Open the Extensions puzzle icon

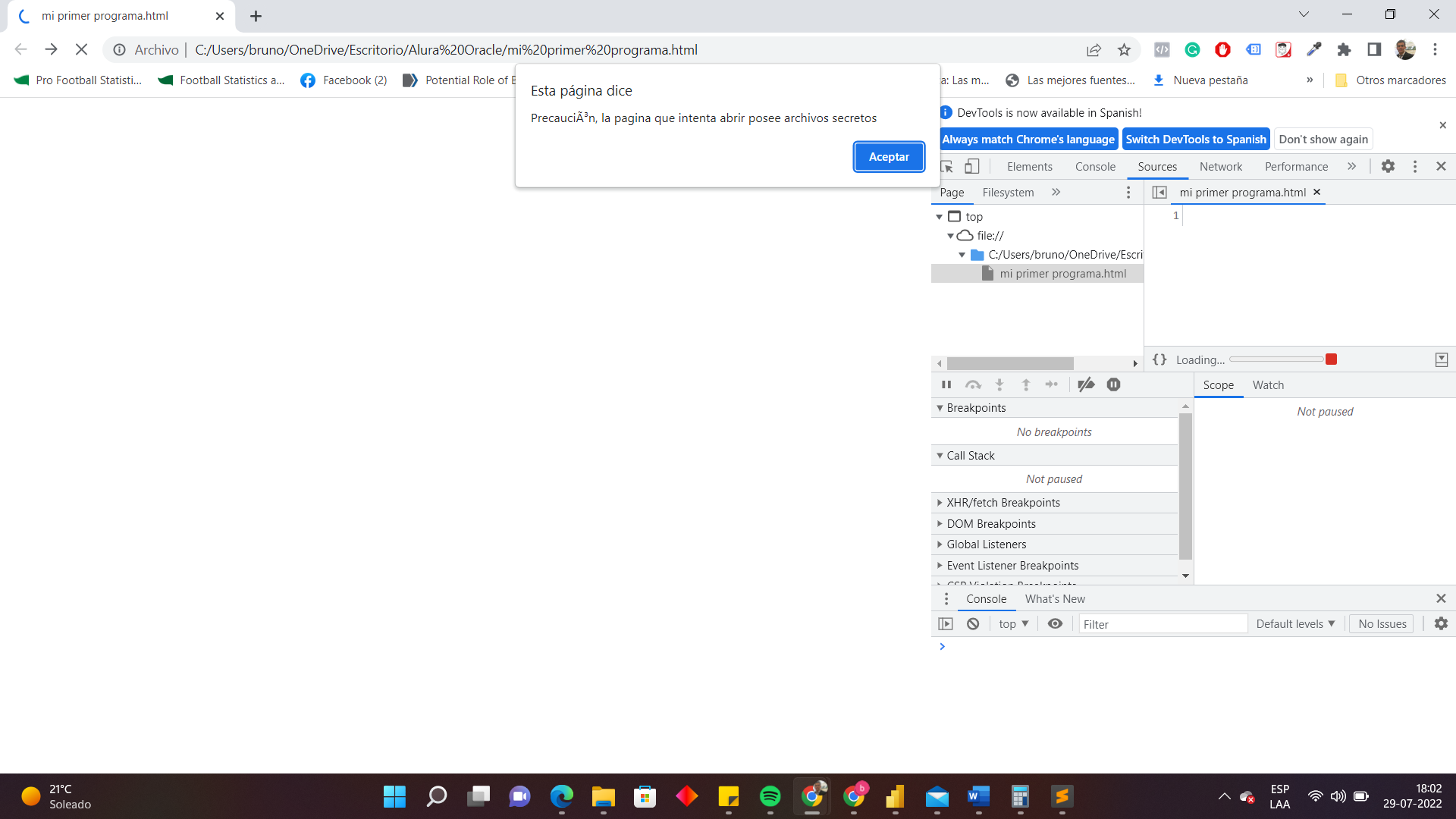click(1344, 50)
